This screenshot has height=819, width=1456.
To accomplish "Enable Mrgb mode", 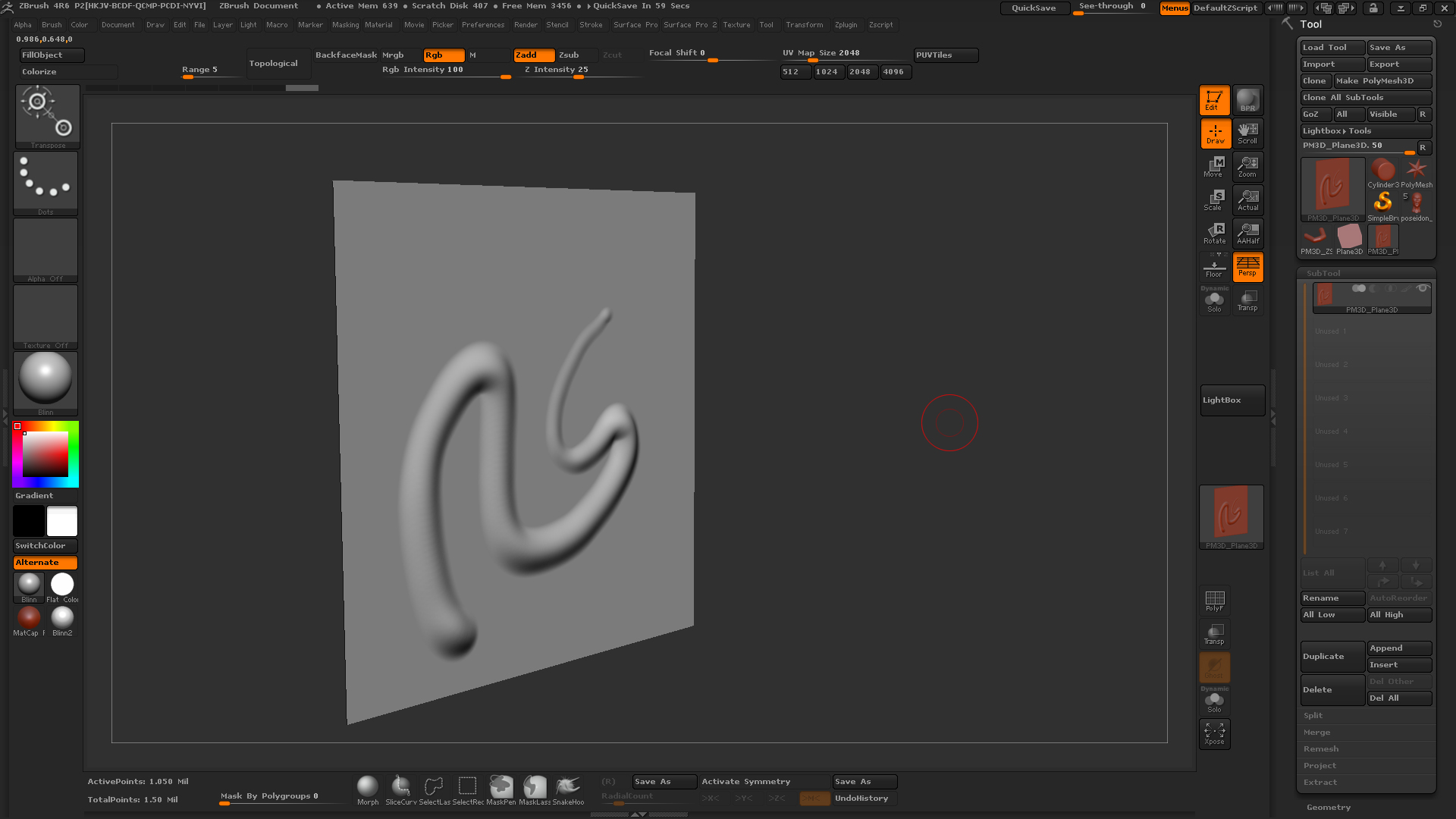I will [x=400, y=55].
